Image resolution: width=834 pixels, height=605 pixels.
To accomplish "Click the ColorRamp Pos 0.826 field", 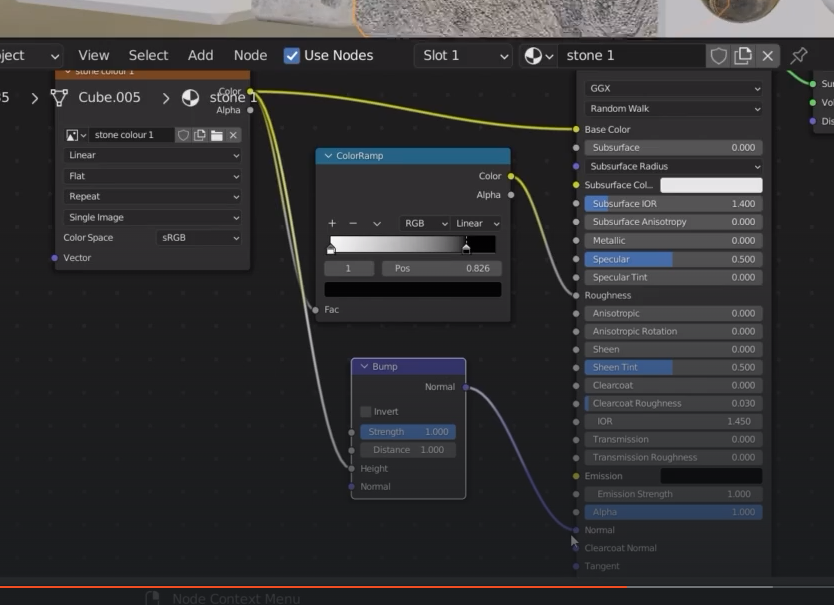I will pyautogui.click(x=441, y=269).
